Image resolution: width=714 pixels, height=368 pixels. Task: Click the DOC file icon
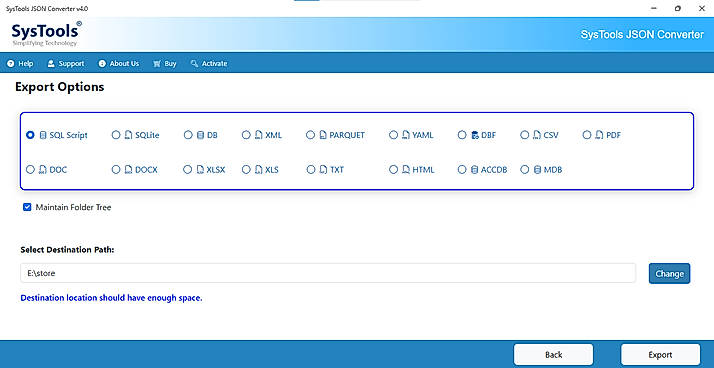click(x=43, y=170)
